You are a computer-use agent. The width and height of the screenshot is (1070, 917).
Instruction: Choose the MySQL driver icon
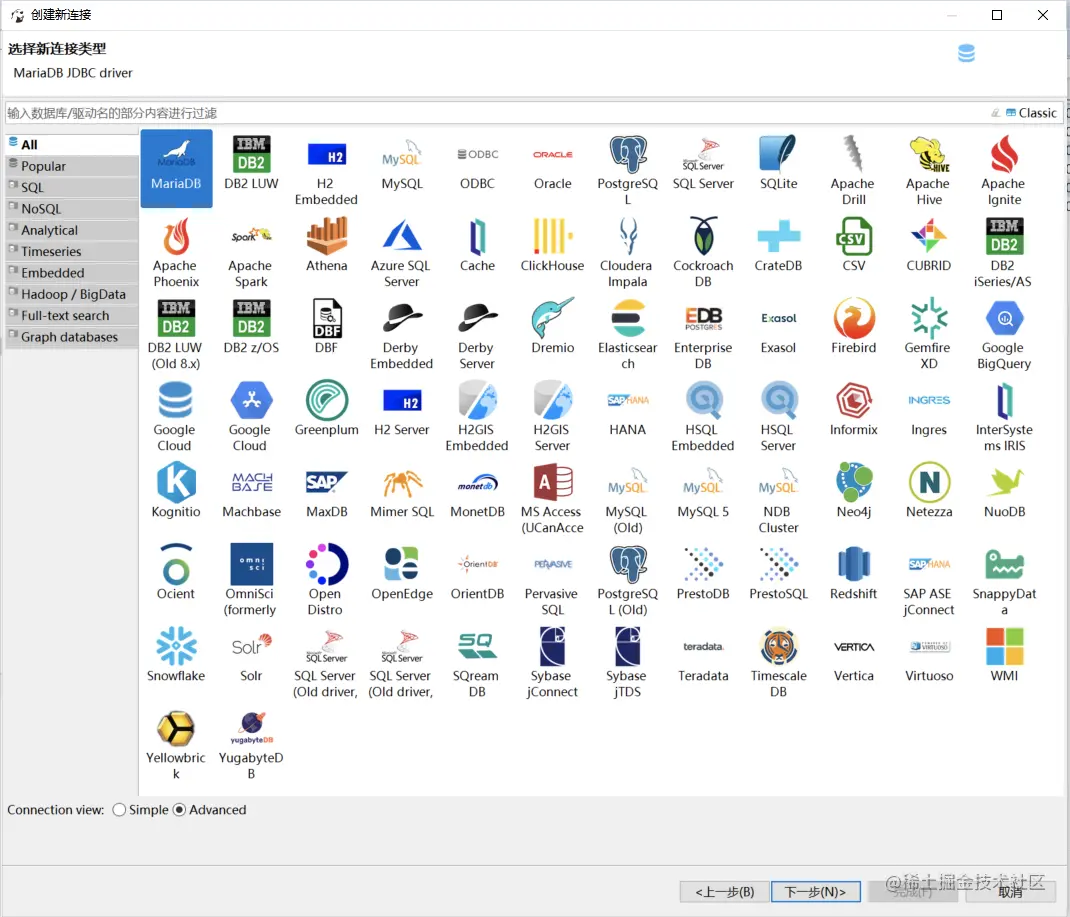pos(402,155)
